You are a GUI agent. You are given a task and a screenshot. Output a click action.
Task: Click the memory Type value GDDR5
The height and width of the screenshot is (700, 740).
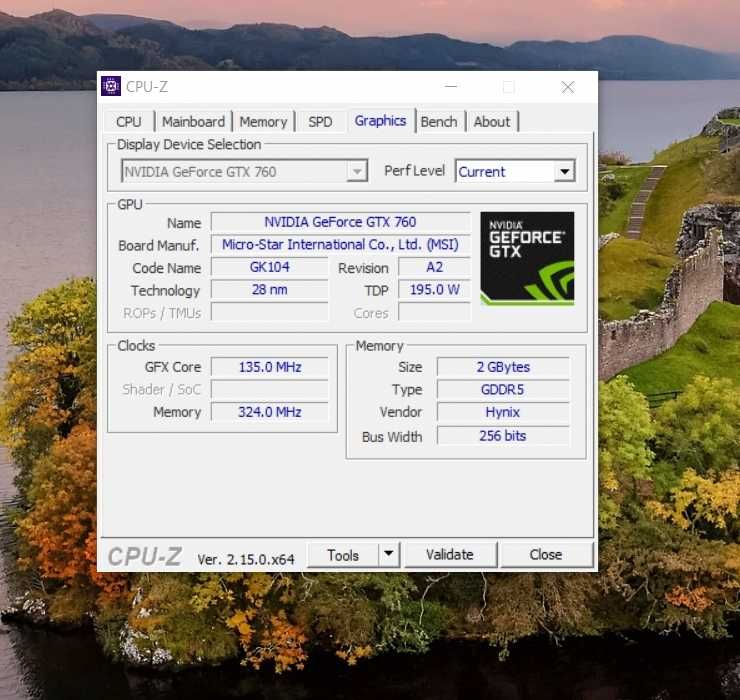tap(503, 389)
